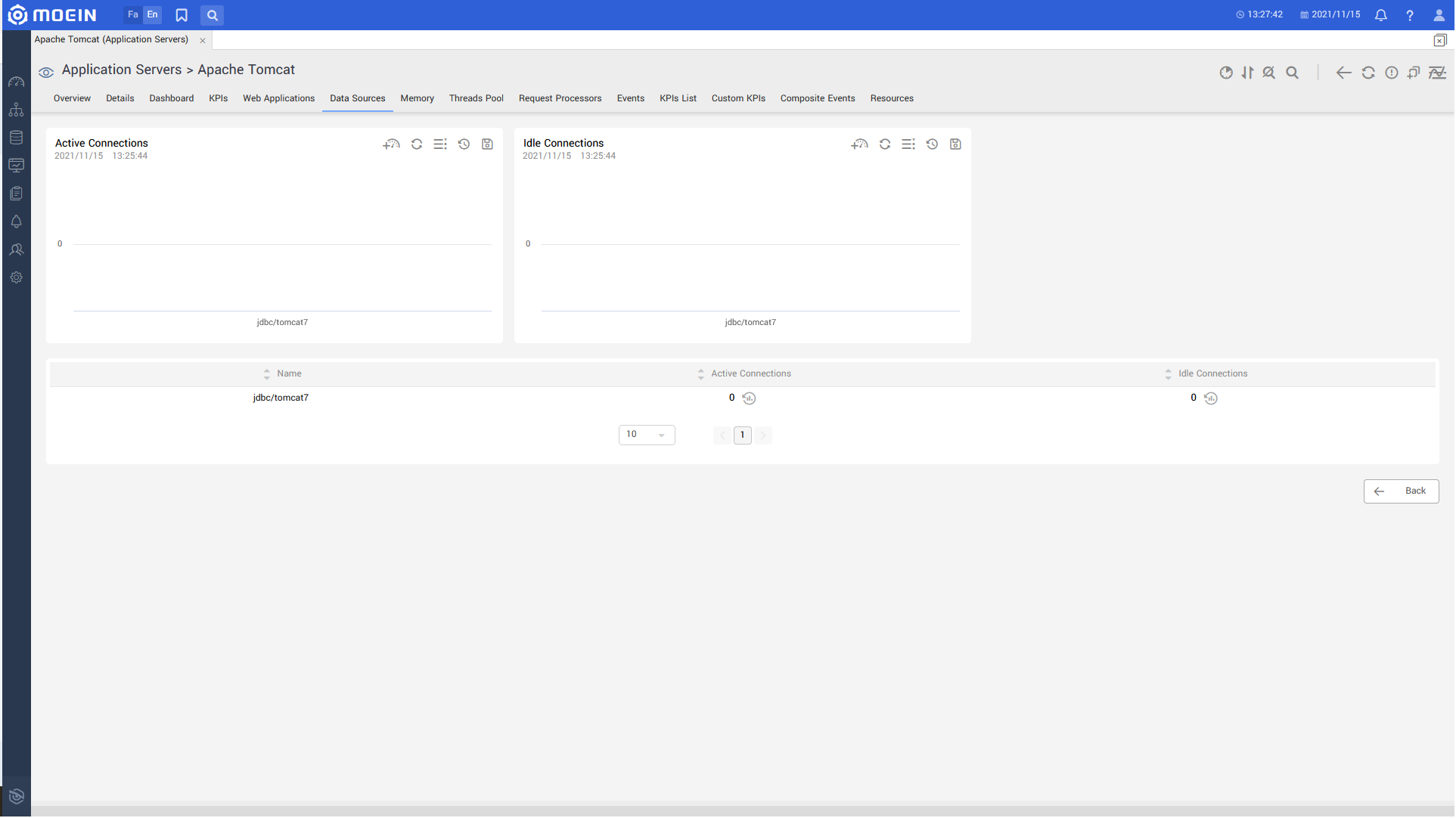Toggle the Name column sort order
Viewport: 1456px width, 818px height.
[265, 373]
